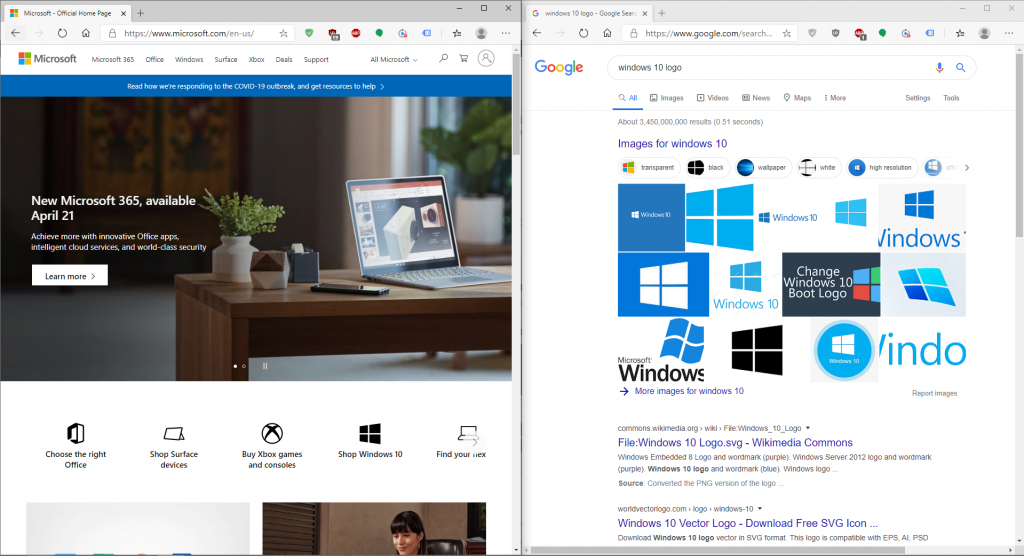
Task: Open Windows in Microsoft site nav
Action: [x=189, y=59]
